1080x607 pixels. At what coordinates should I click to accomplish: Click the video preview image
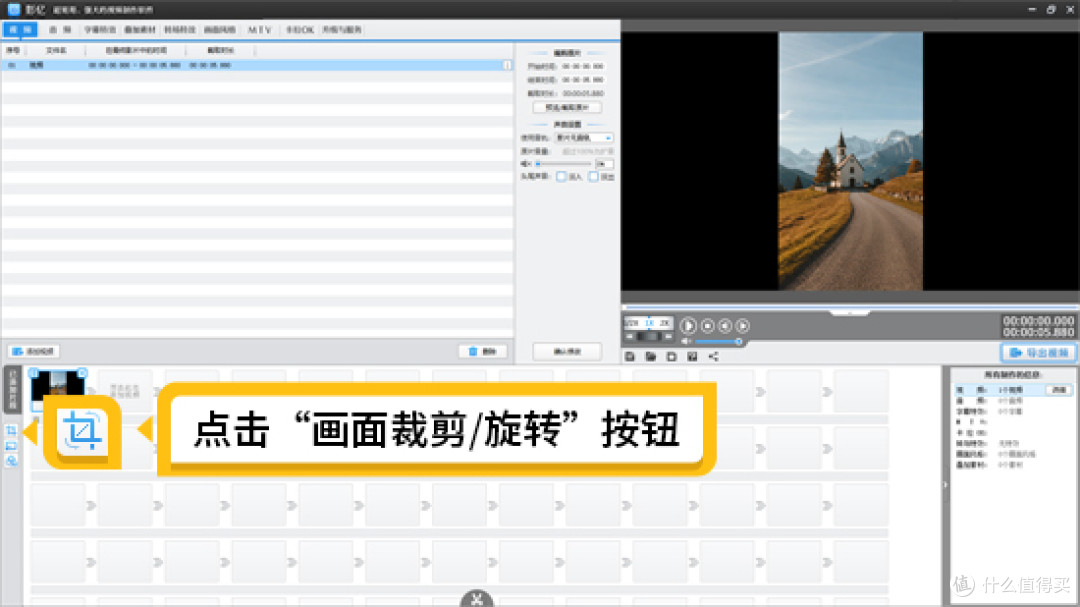pyautogui.click(x=850, y=161)
